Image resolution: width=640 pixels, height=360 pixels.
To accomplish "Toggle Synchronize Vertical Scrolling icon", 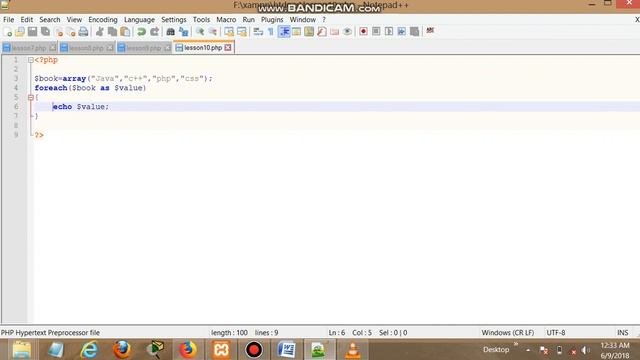I will tap(229, 31).
